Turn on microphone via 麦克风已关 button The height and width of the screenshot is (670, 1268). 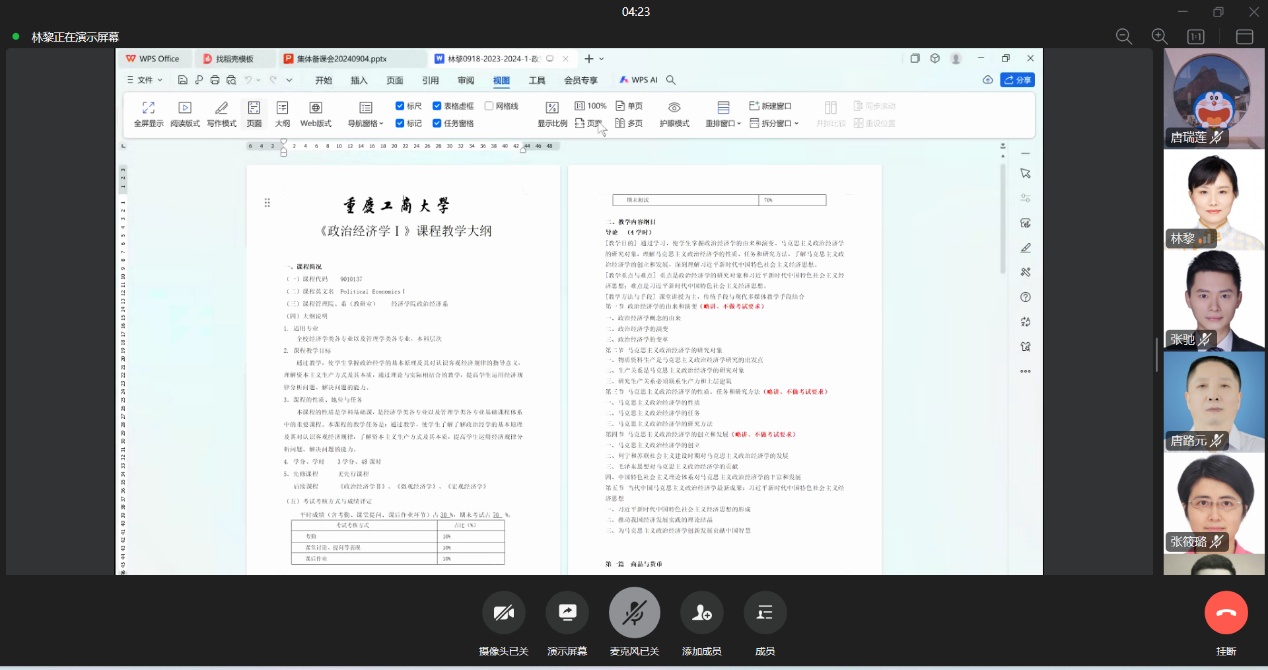(x=634, y=613)
